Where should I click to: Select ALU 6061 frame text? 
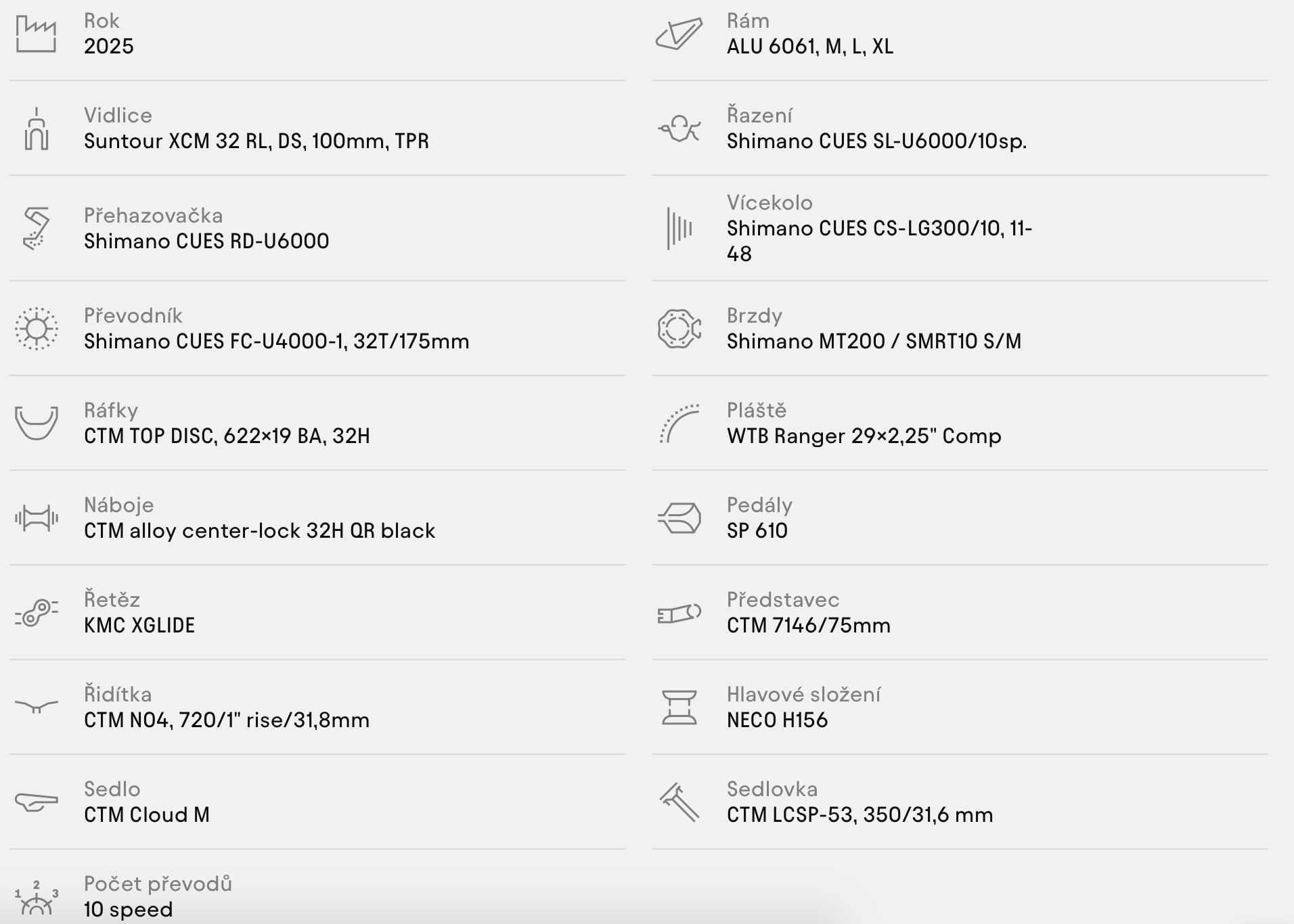810,47
